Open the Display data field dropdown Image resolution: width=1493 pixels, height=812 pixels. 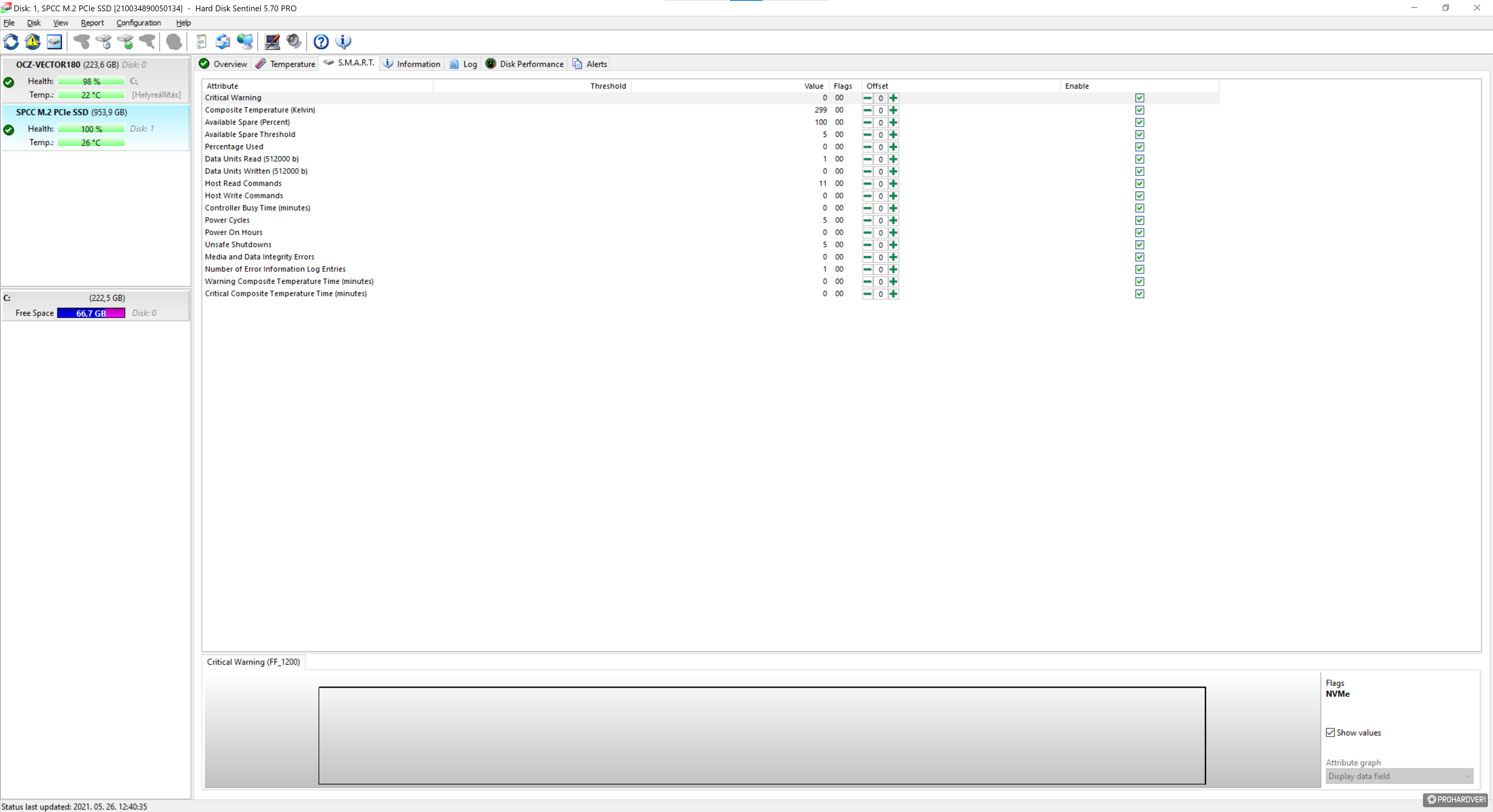pyautogui.click(x=1399, y=776)
